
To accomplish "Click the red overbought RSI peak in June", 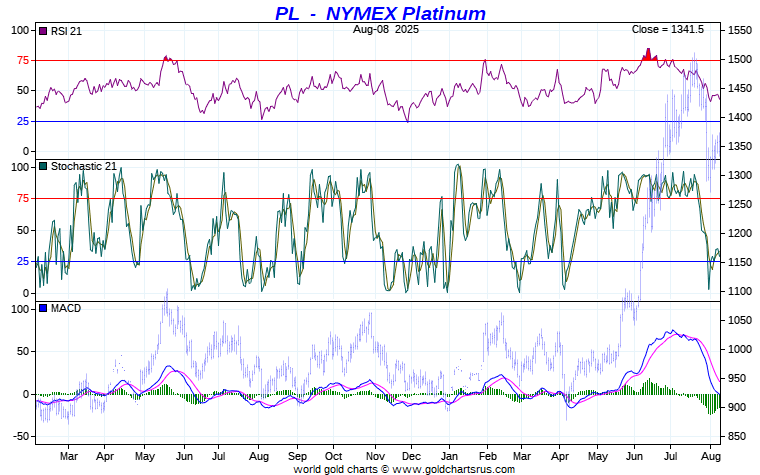I will (649, 55).
